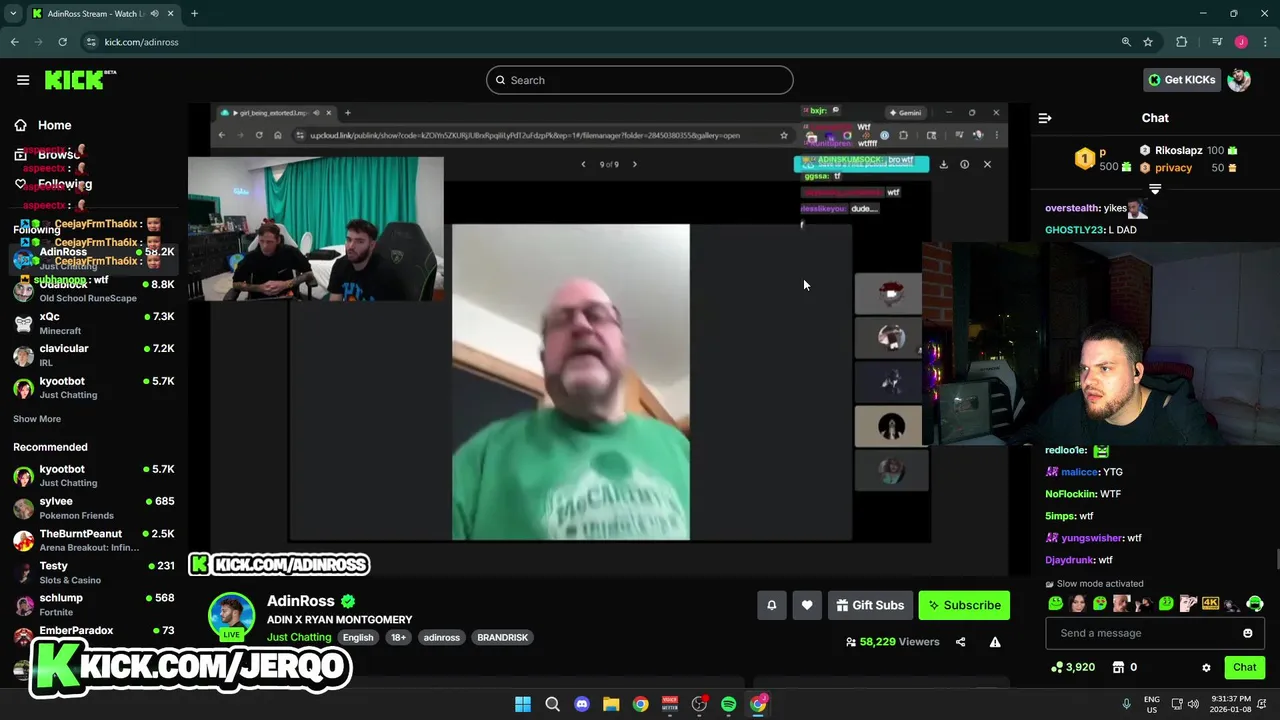Screen dimensions: 1280x720
Task: Open Discord from the taskbar
Action: [x=582, y=704]
